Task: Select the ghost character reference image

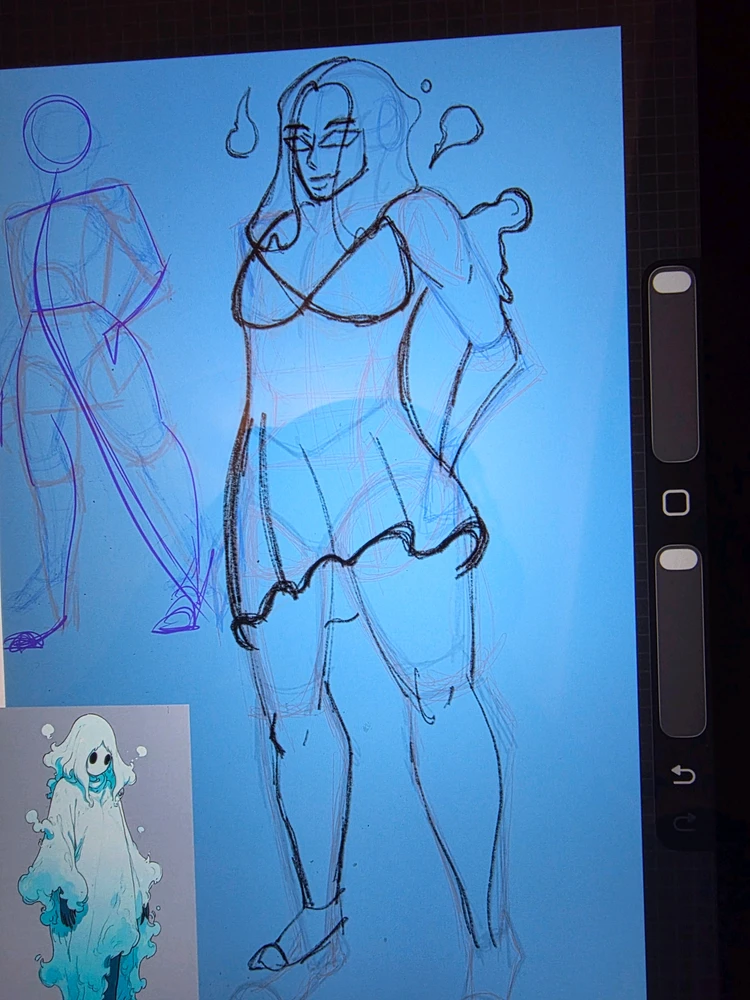Action: click(96, 852)
